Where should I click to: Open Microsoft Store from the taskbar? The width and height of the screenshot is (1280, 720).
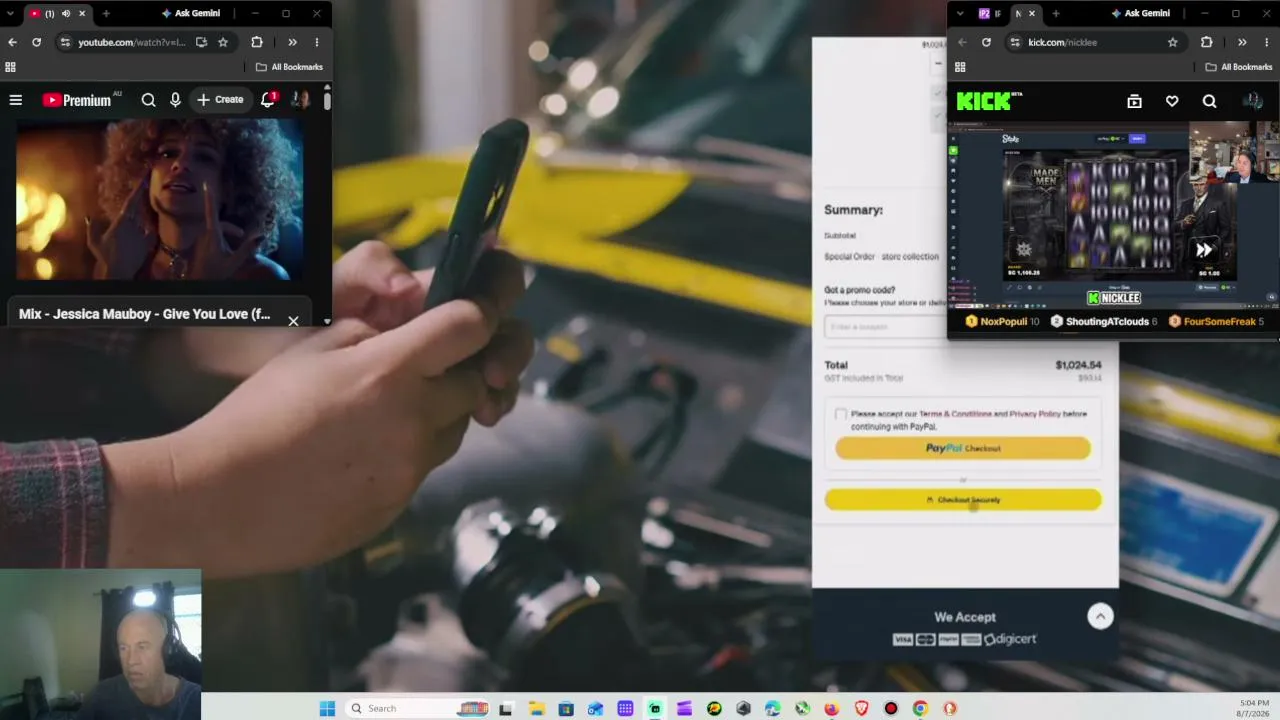566,709
